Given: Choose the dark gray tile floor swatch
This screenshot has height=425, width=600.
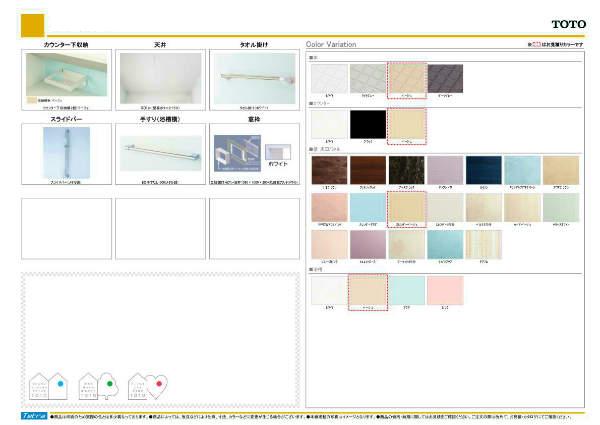Looking at the screenshot, I should pyautogui.click(x=446, y=79).
